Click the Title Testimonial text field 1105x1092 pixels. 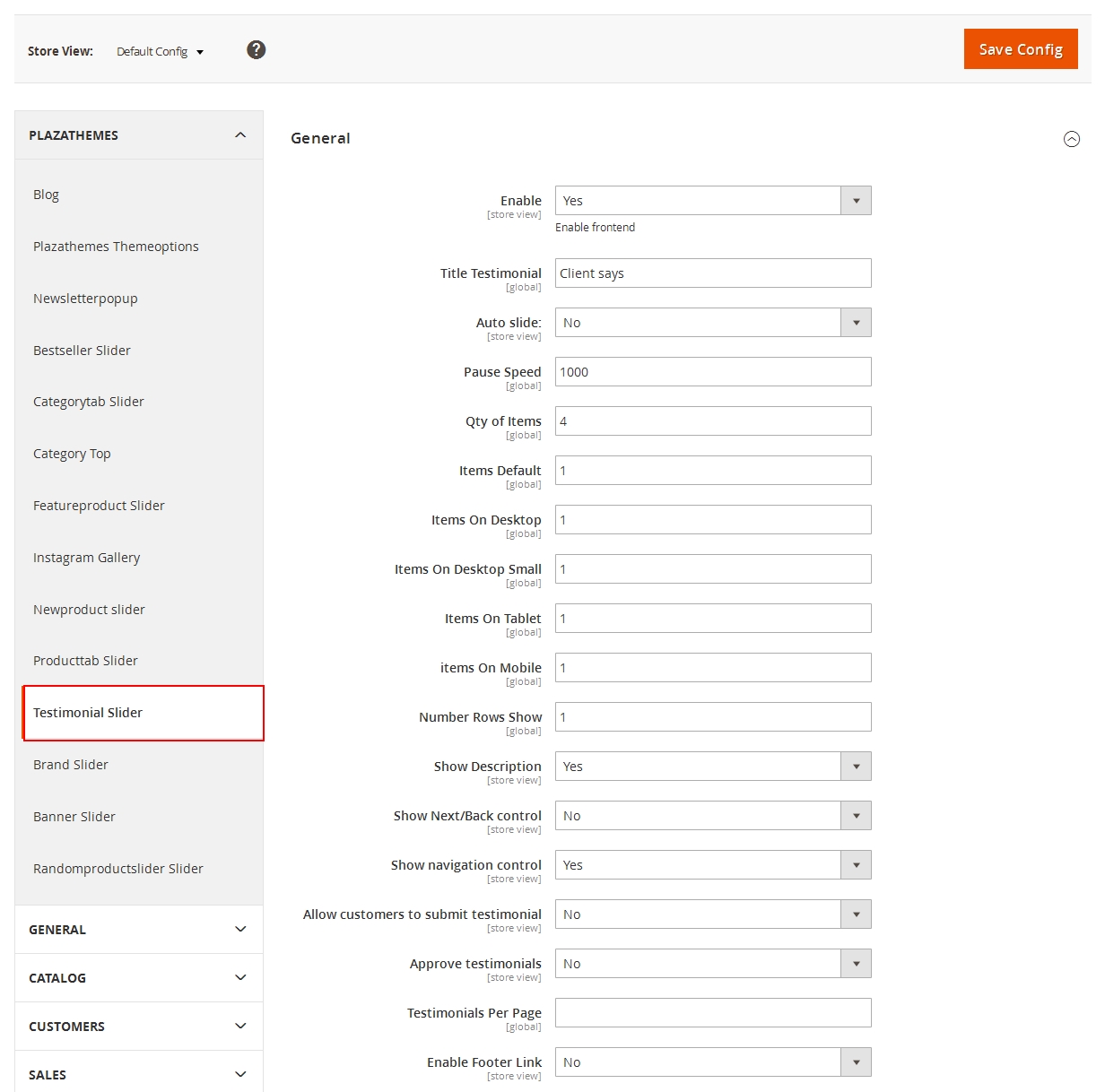pos(712,273)
